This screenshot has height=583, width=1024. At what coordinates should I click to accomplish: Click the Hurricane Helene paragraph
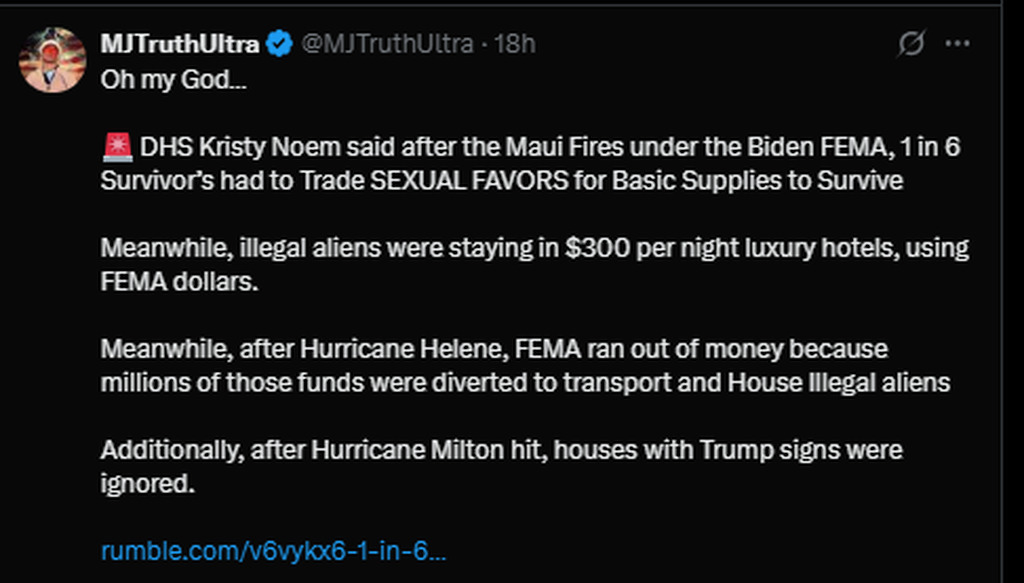525,366
